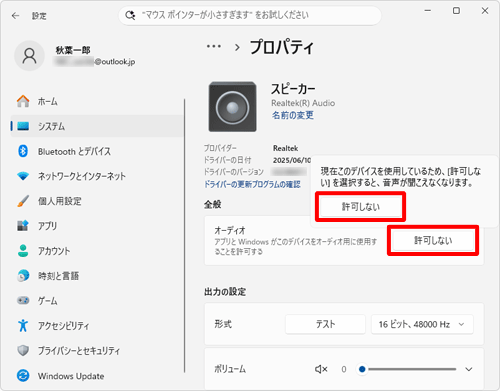Click the 形式 row label
The height and width of the screenshot is (391, 500).
[x=223, y=324]
